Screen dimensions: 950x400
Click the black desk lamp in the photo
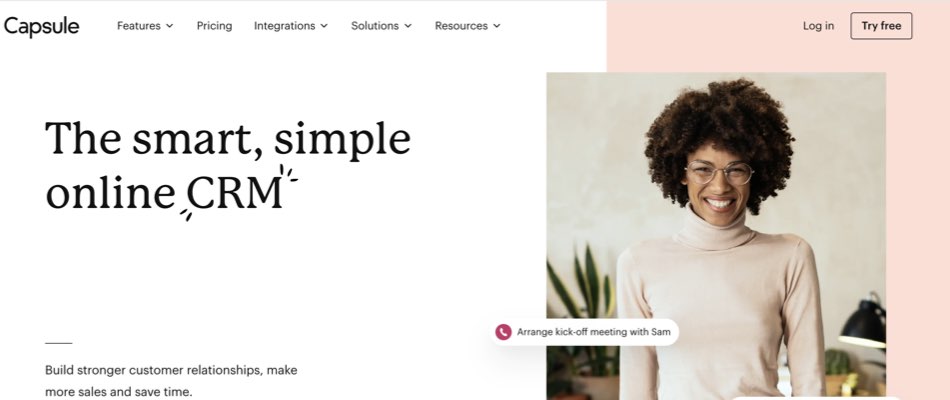(x=863, y=321)
